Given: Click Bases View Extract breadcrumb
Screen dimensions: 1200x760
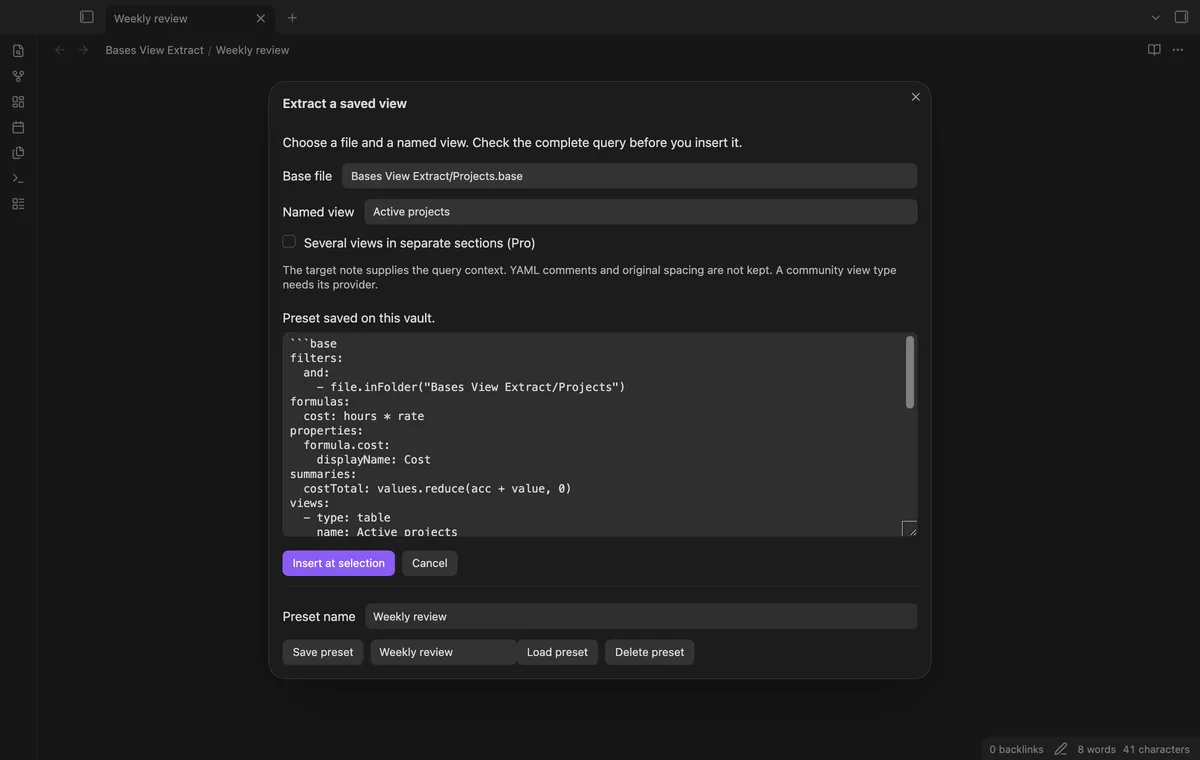Looking at the screenshot, I should (155, 50).
